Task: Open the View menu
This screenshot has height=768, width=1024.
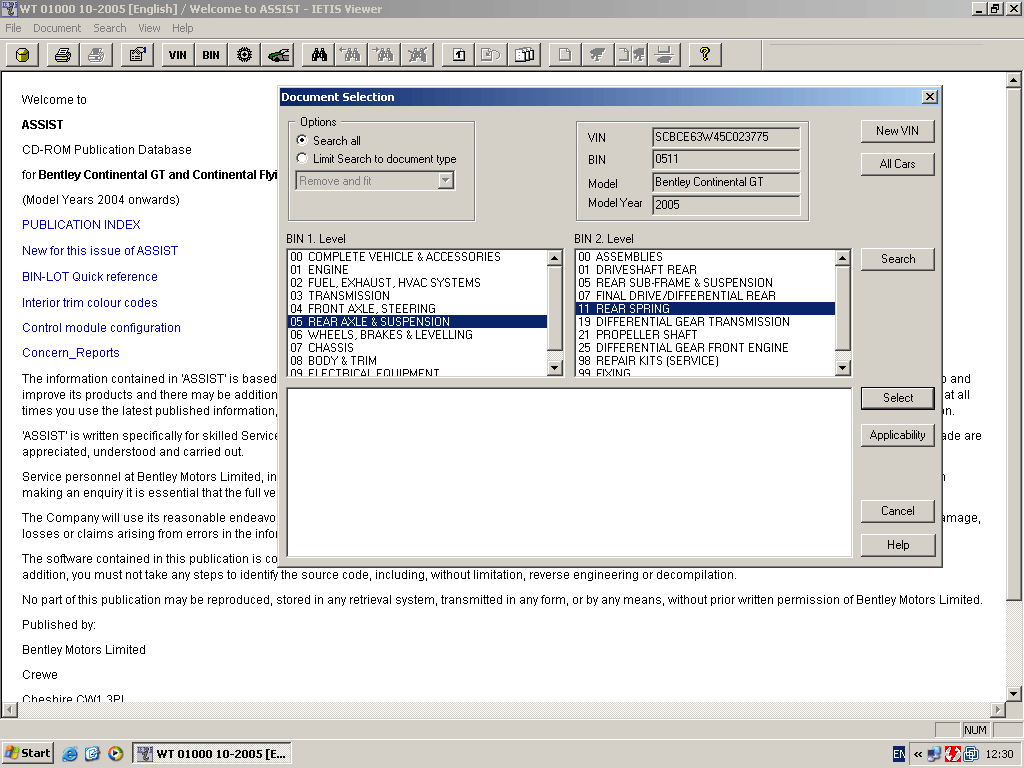Action: (x=149, y=28)
